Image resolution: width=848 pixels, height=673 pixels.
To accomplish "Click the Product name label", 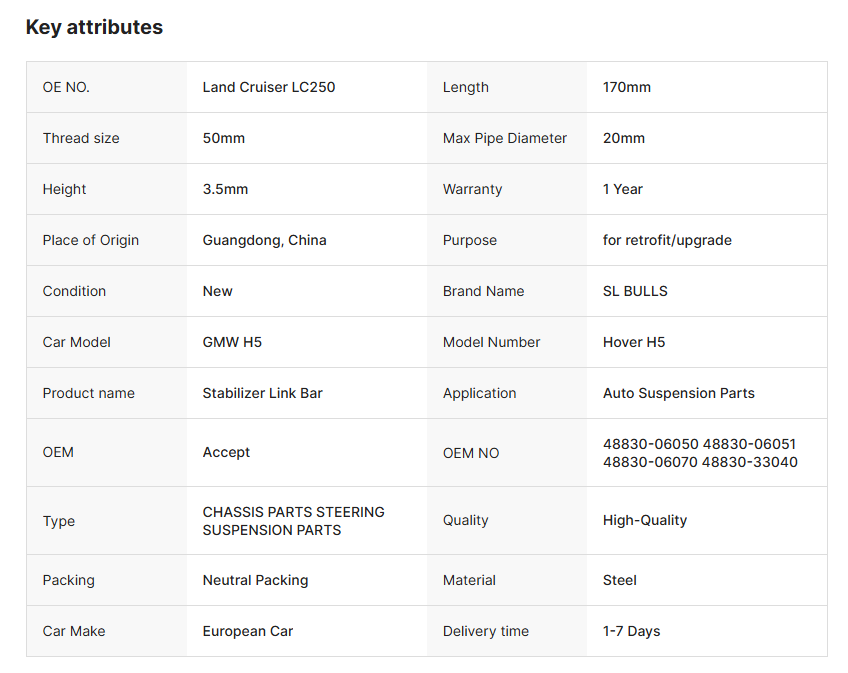I will [88, 393].
